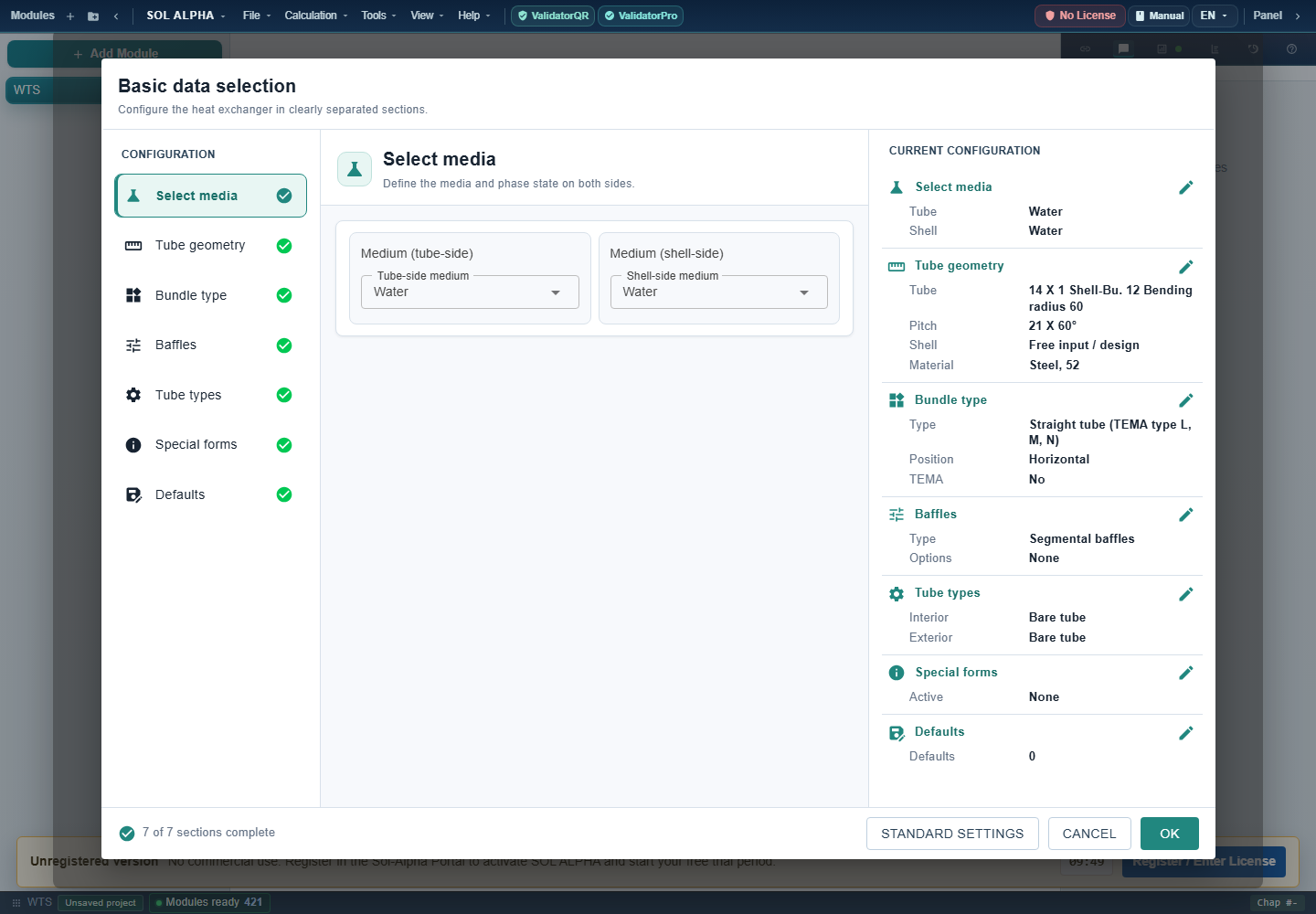Click the green checkmark beside Baffles
The image size is (1316, 914).
(x=284, y=345)
